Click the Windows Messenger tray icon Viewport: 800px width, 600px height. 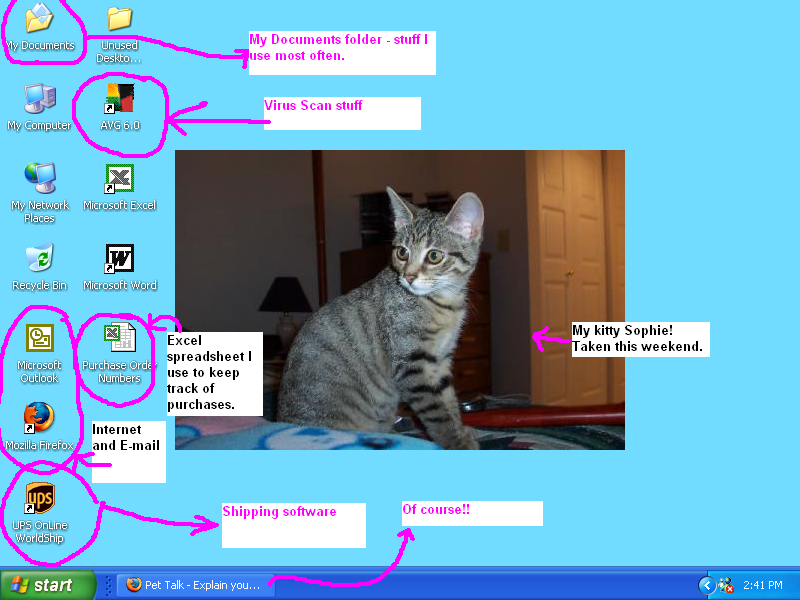click(726, 585)
